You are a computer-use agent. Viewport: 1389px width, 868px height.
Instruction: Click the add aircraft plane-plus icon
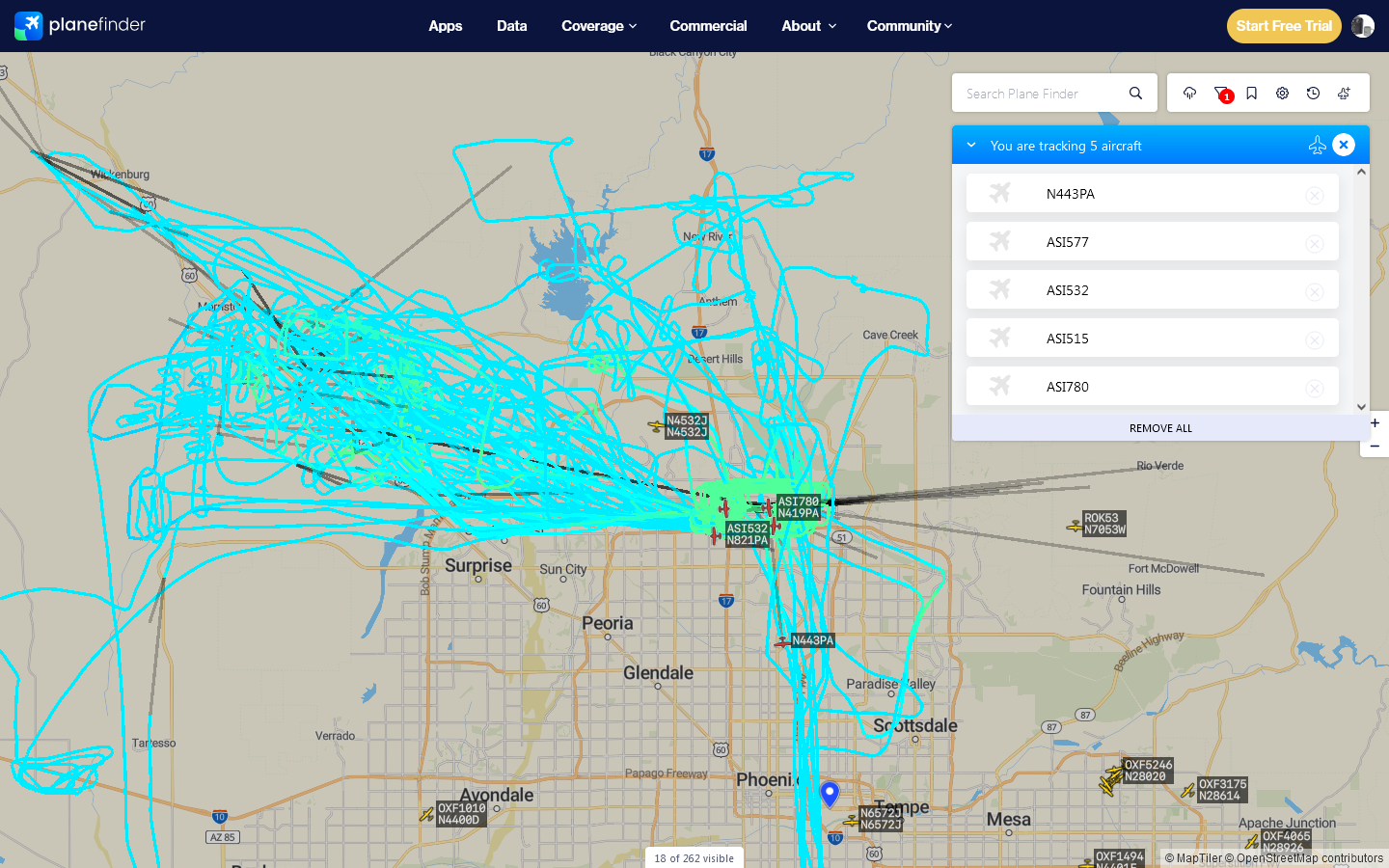pos(1344,94)
